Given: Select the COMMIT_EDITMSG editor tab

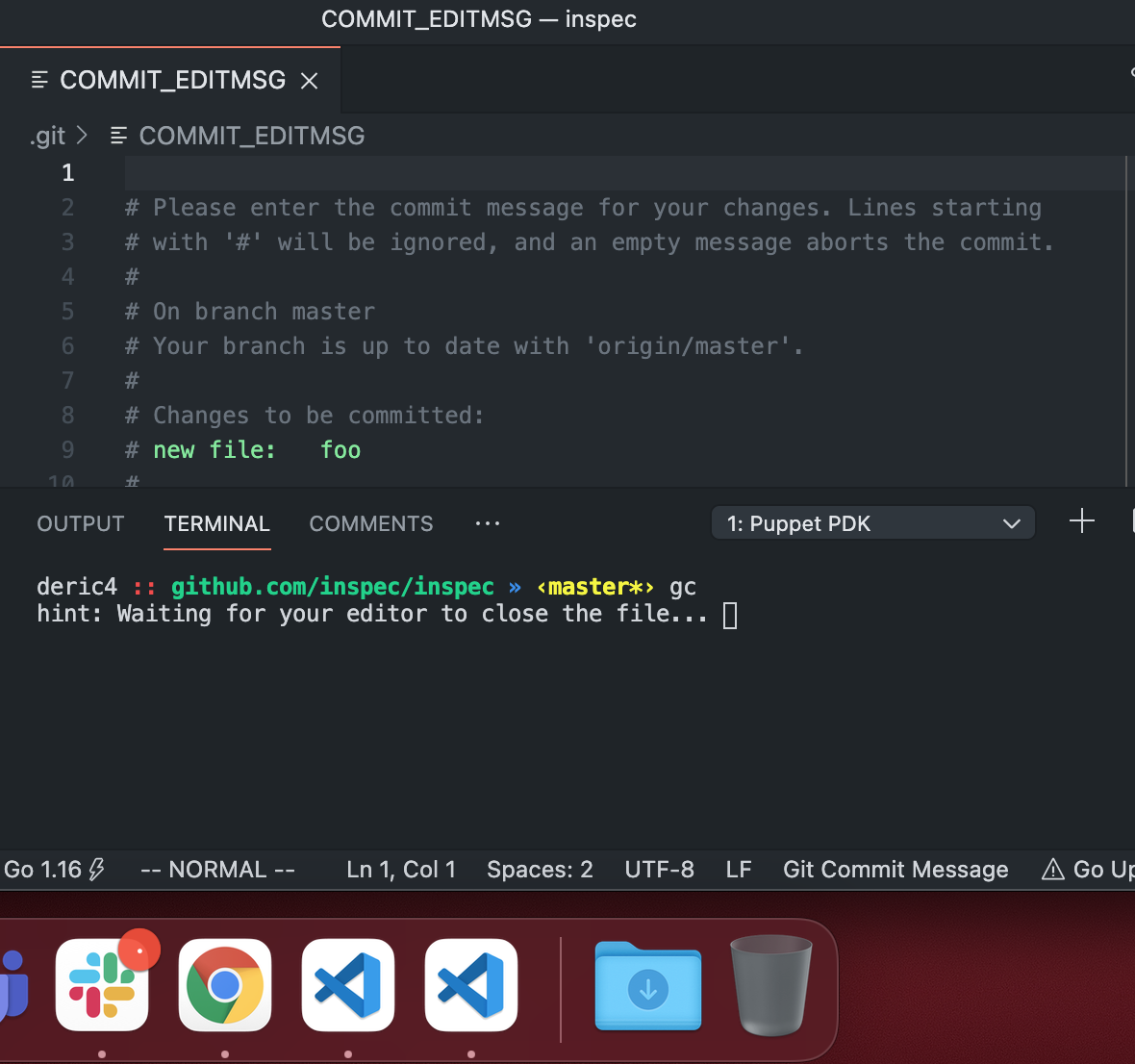Looking at the screenshot, I should [x=171, y=80].
